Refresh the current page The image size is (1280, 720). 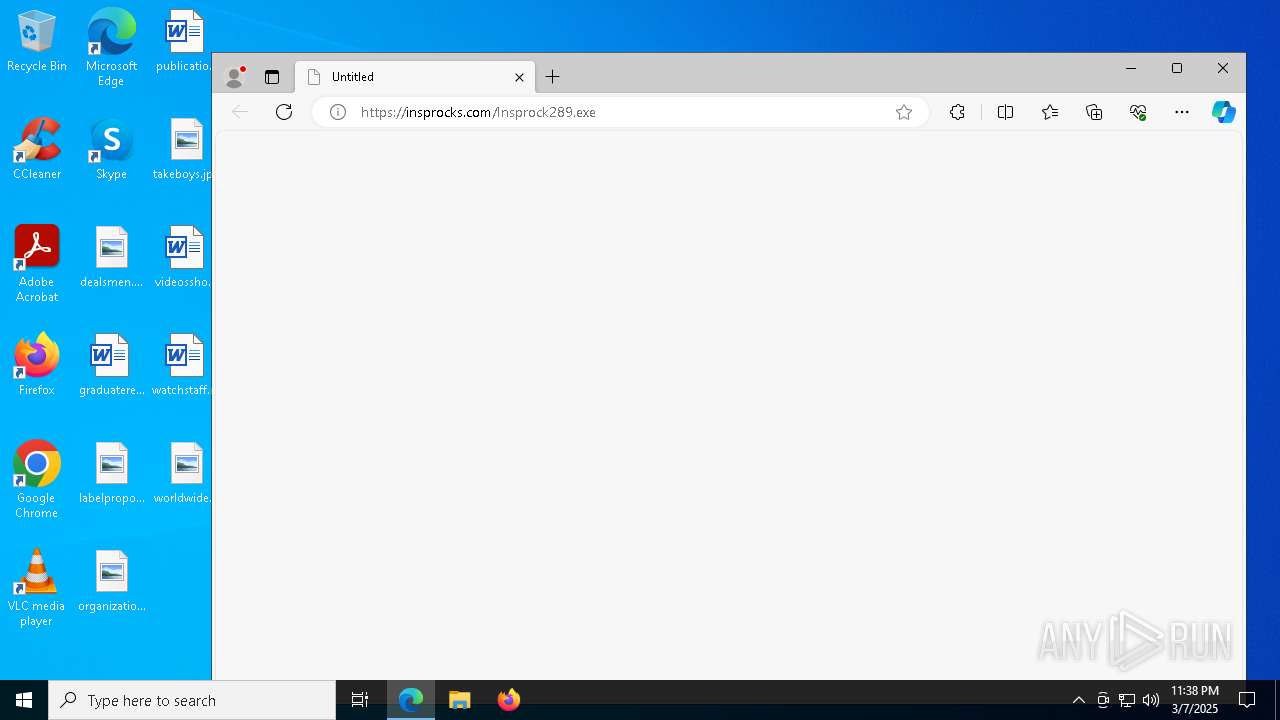(x=284, y=112)
